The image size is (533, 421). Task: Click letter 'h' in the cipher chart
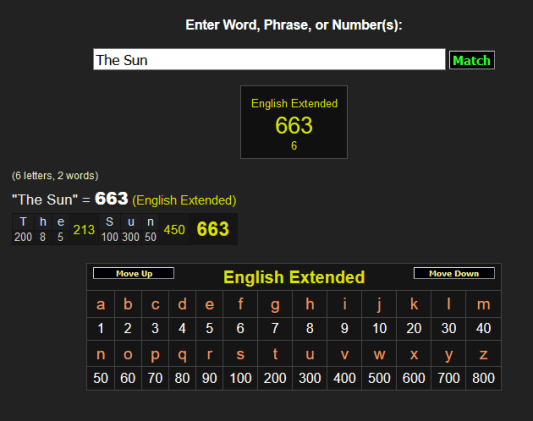(310, 304)
